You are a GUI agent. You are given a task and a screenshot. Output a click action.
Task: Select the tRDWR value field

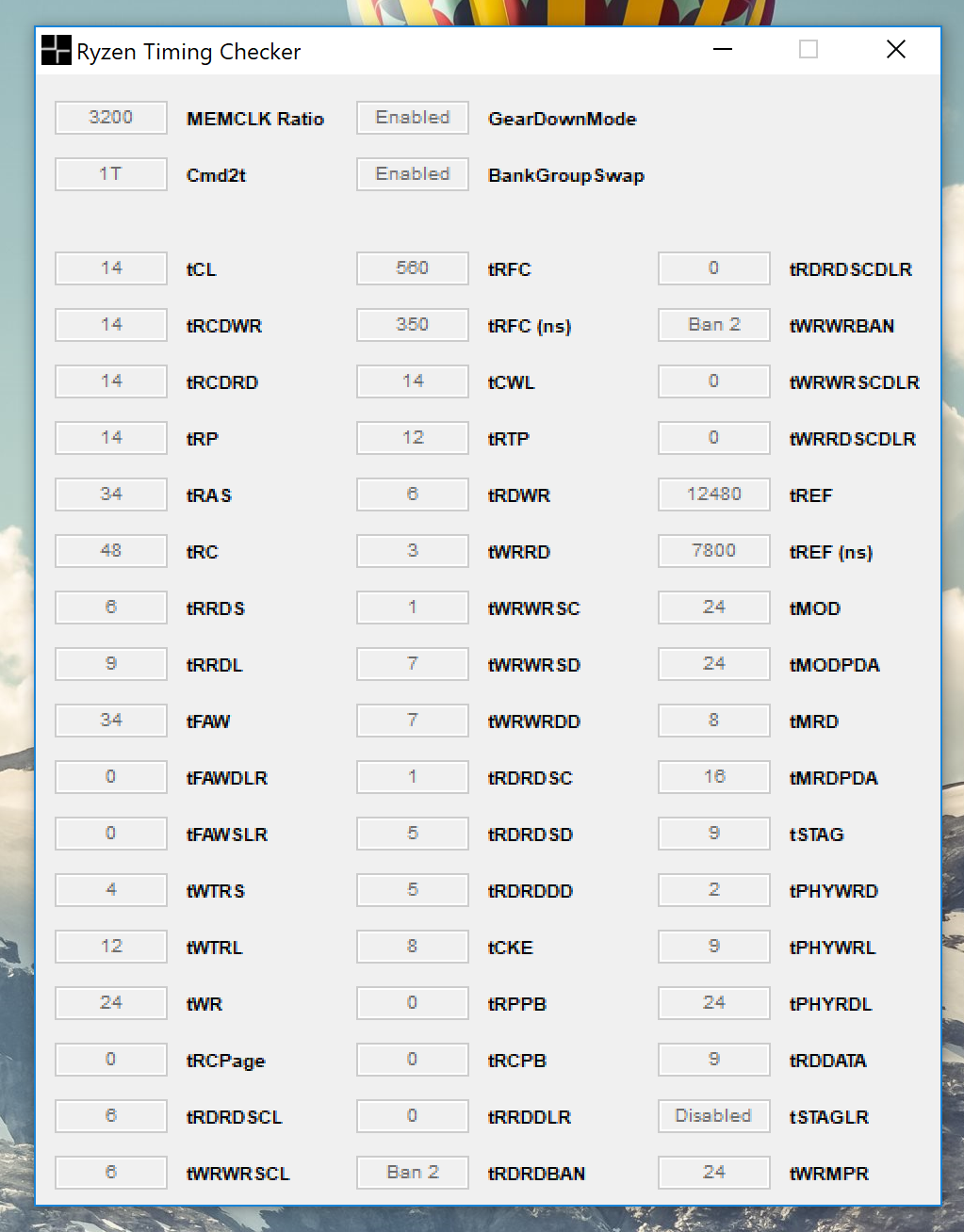pyautogui.click(x=413, y=494)
